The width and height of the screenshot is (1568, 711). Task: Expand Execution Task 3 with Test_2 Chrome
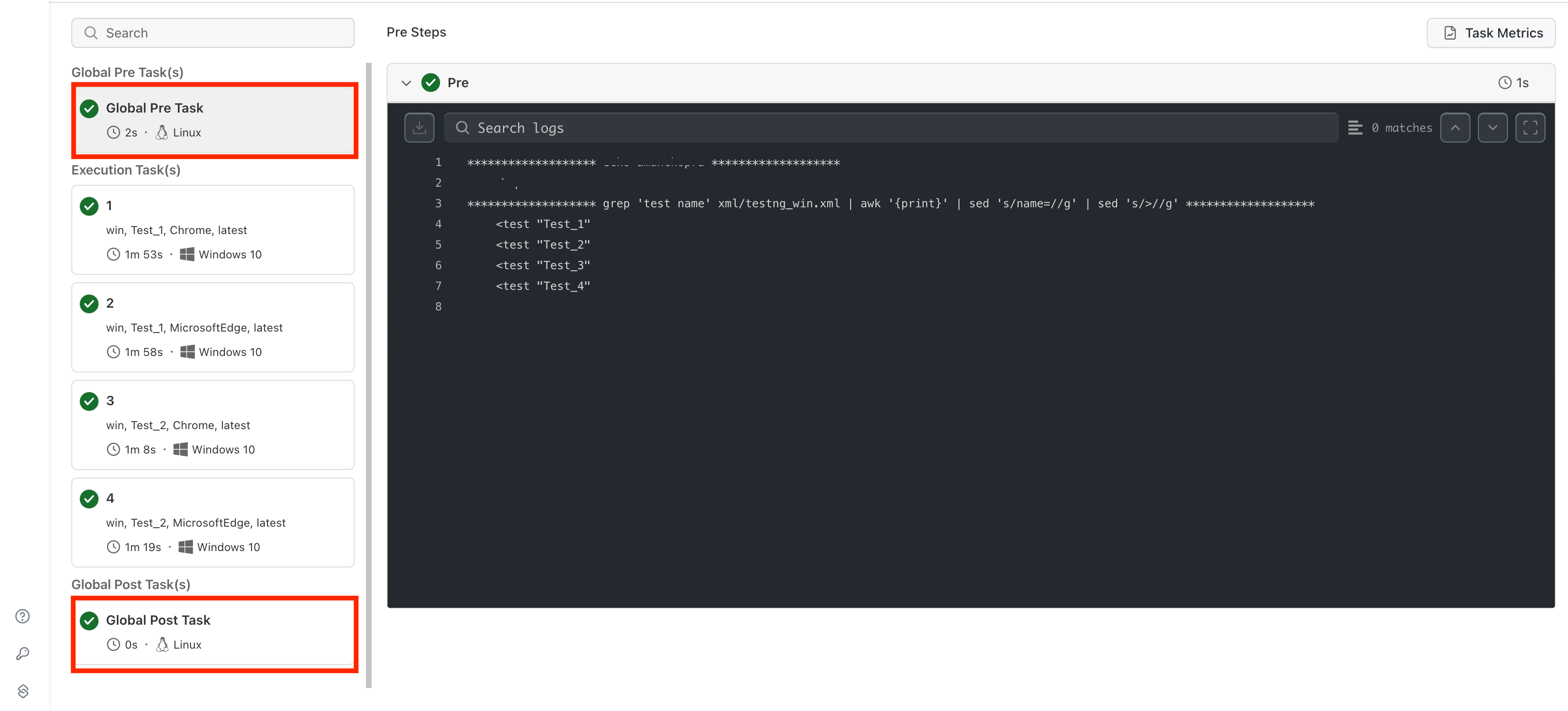pos(213,424)
